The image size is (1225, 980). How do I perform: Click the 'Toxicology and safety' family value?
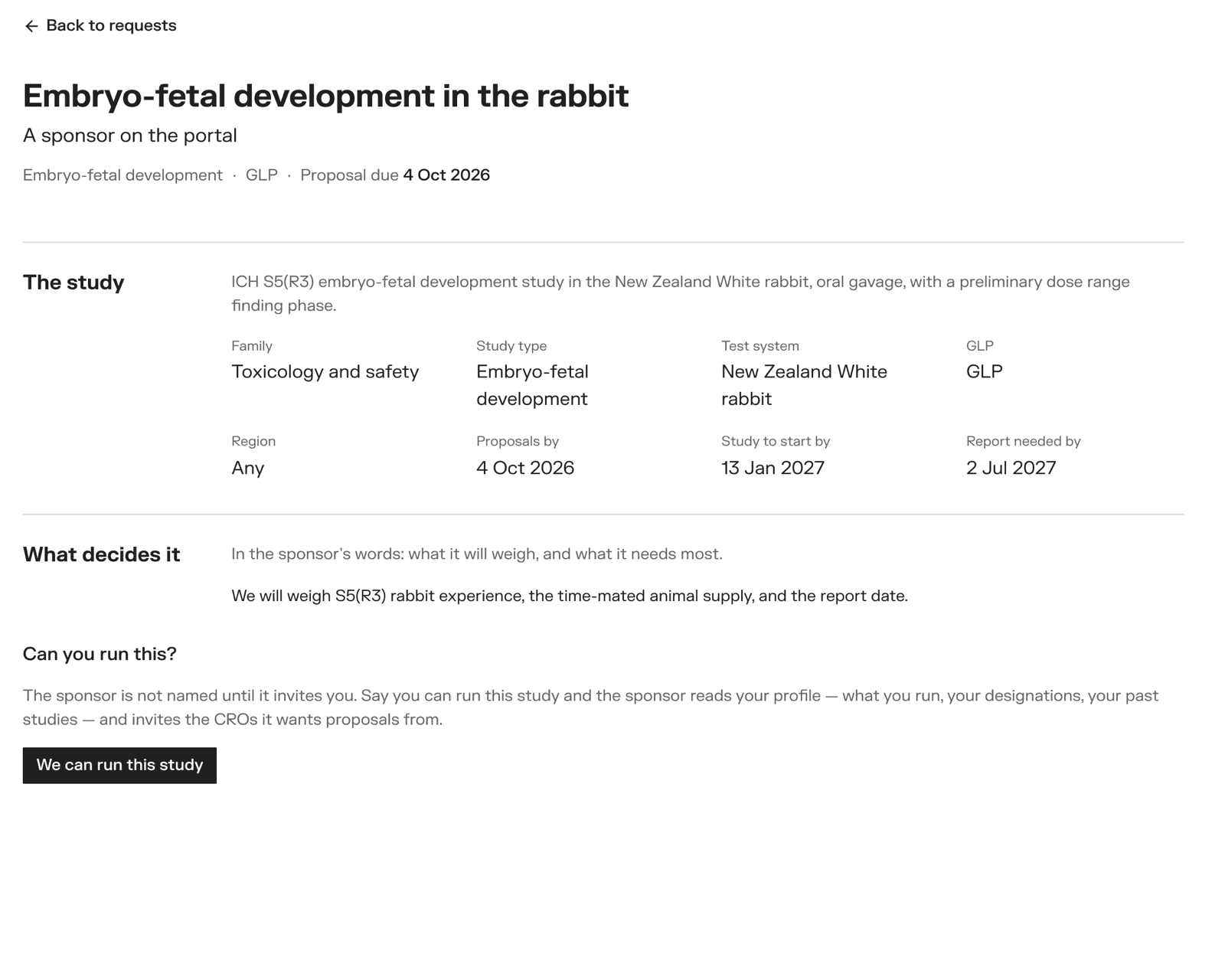pyautogui.click(x=325, y=372)
